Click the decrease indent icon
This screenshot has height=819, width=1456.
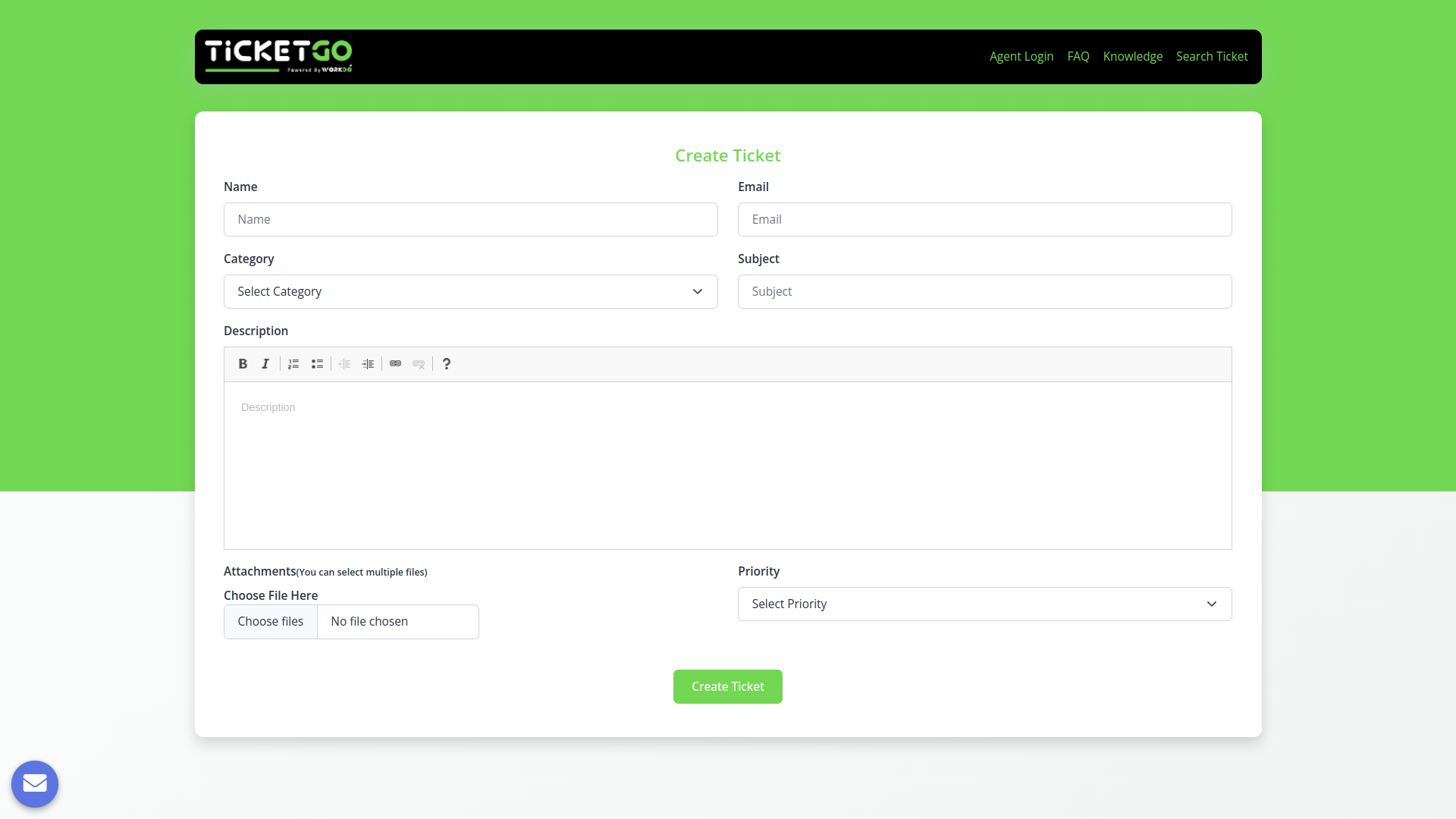pyautogui.click(x=344, y=364)
